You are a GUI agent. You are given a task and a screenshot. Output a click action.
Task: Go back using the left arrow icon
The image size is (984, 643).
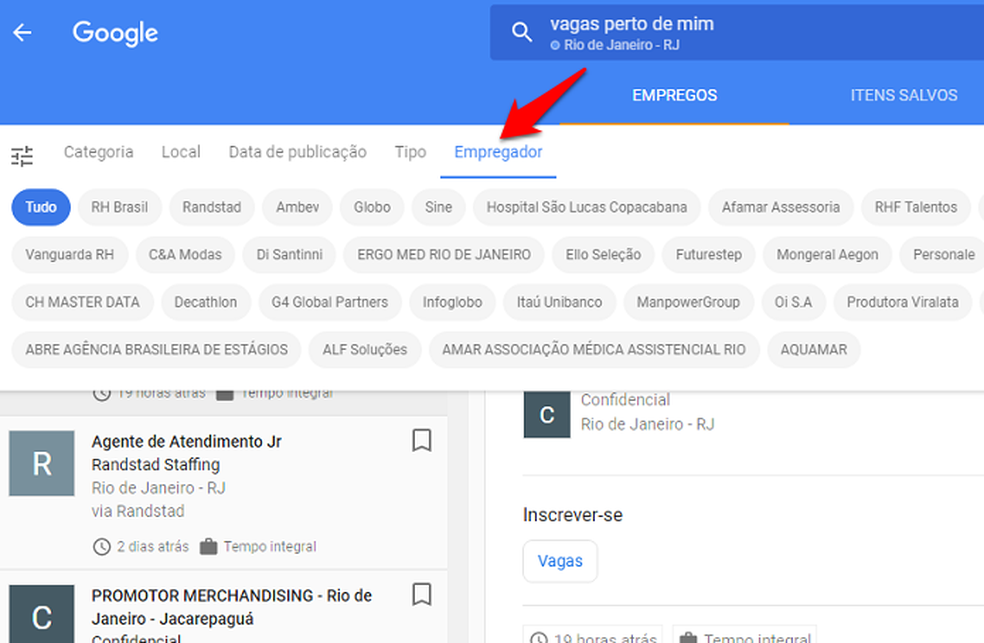click(x=22, y=33)
